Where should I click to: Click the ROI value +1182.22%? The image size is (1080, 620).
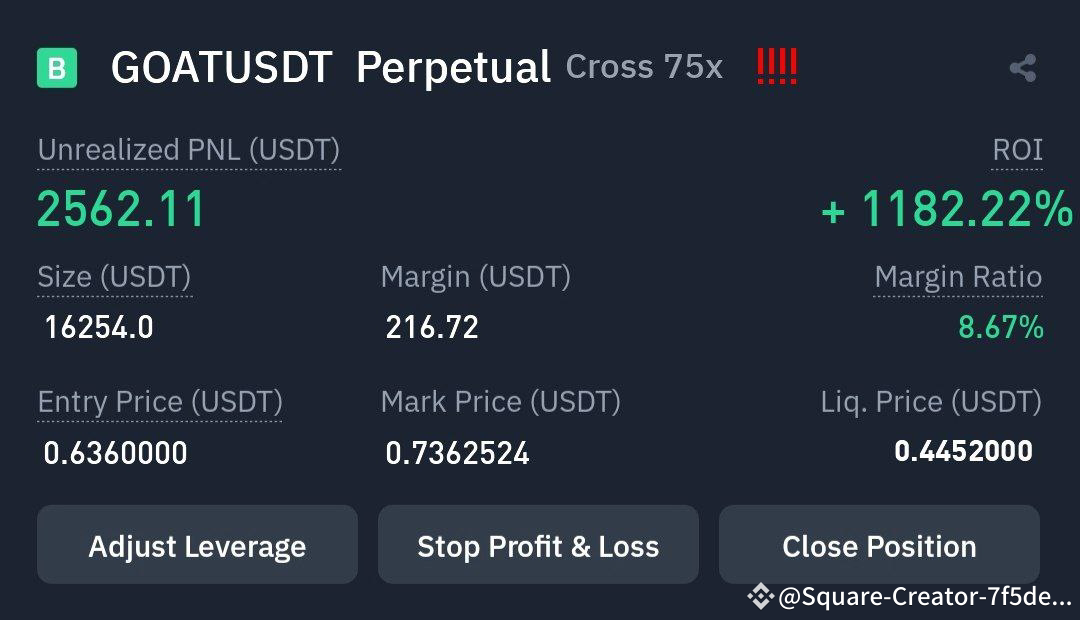click(x=946, y=211)
